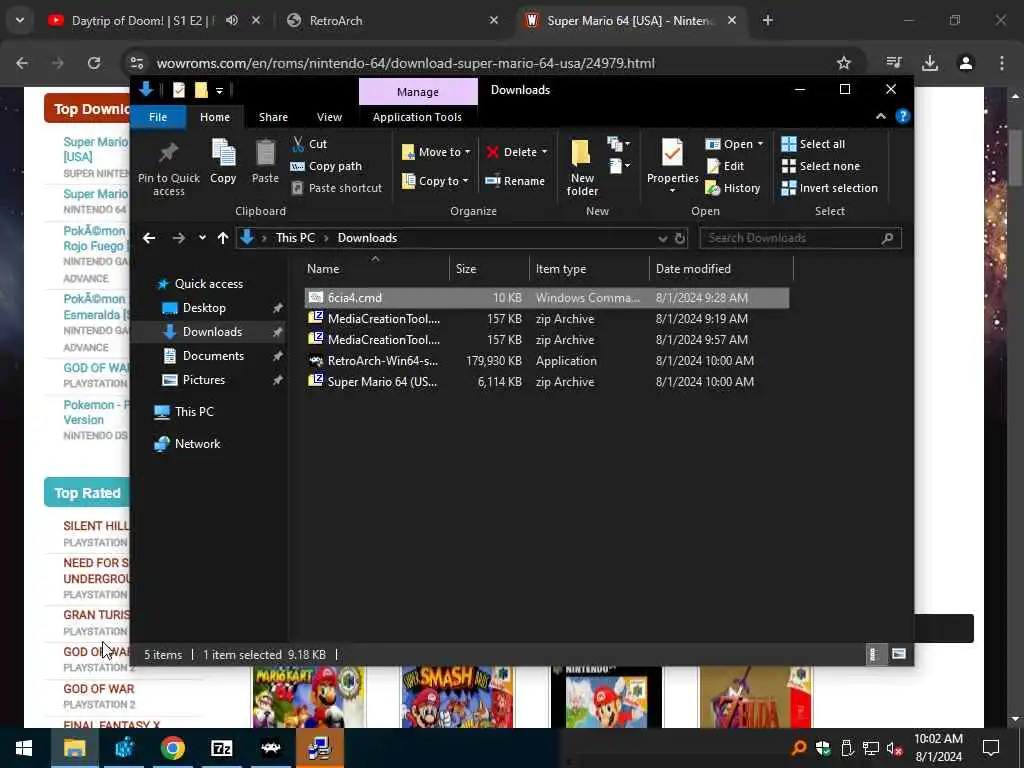This screenshot has width=1024, height=768.
Task: Switch to large icons view in the status bar
Action: click(x=899, y=654)
